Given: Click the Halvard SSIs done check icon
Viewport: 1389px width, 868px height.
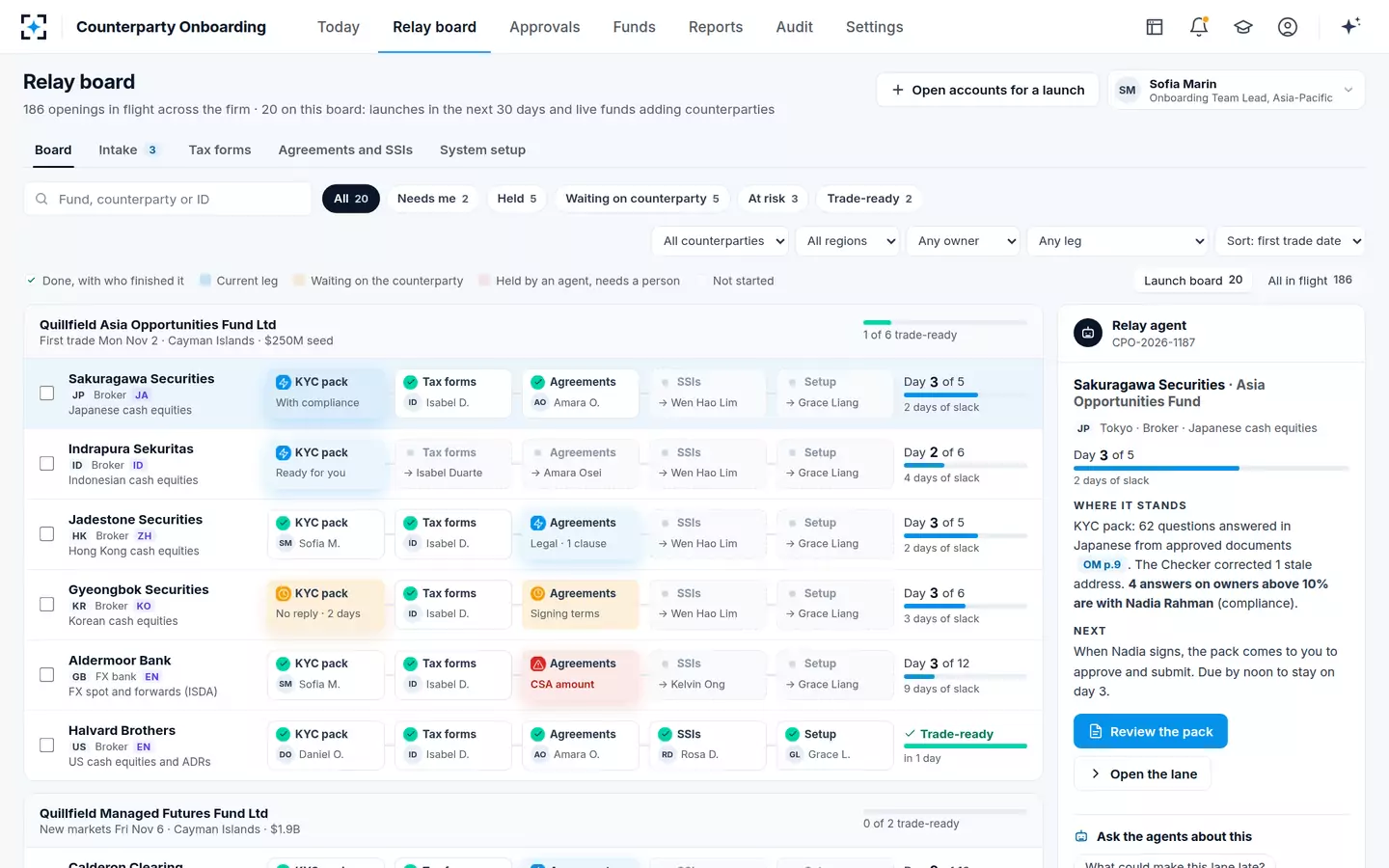Looking at the screenshot, I should [x=666, y=734].
